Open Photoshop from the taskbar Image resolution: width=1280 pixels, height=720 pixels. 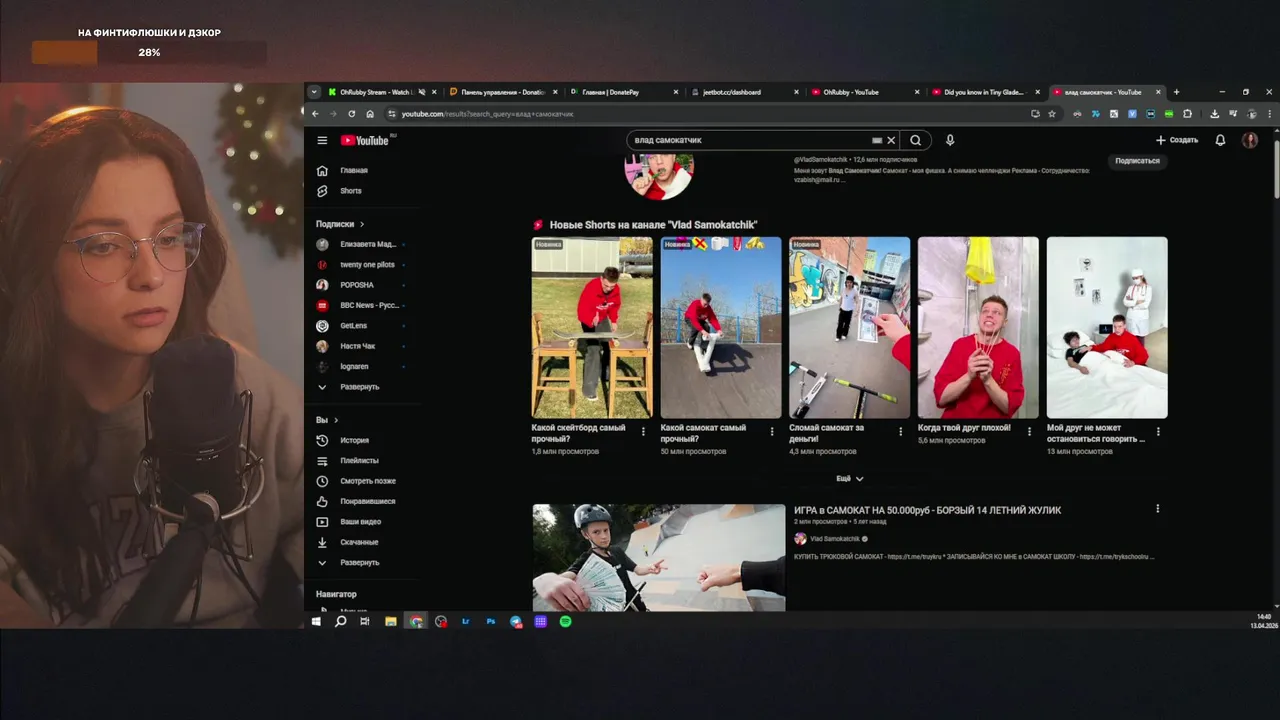(491, 621)
